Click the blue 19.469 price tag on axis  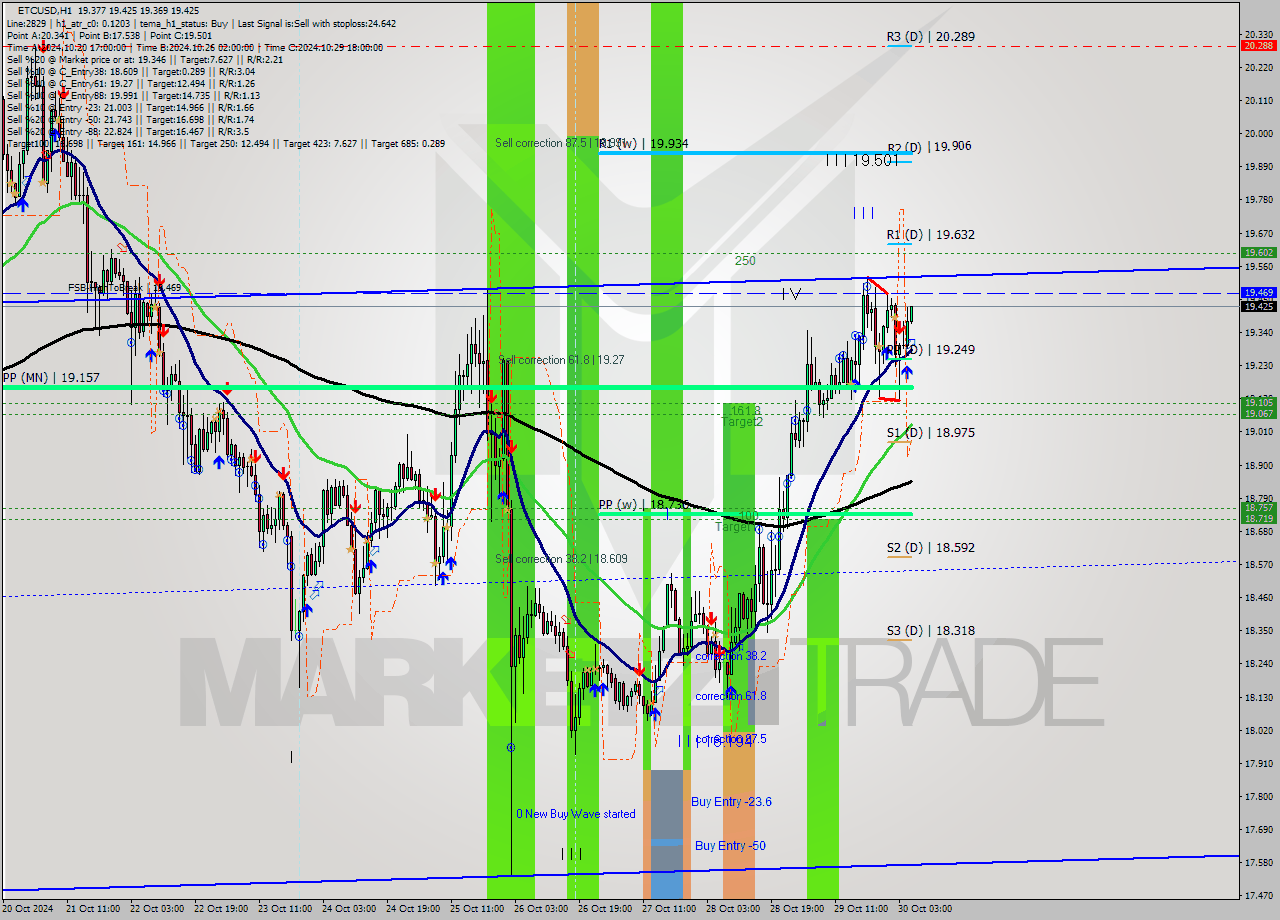pos(1259,293)
